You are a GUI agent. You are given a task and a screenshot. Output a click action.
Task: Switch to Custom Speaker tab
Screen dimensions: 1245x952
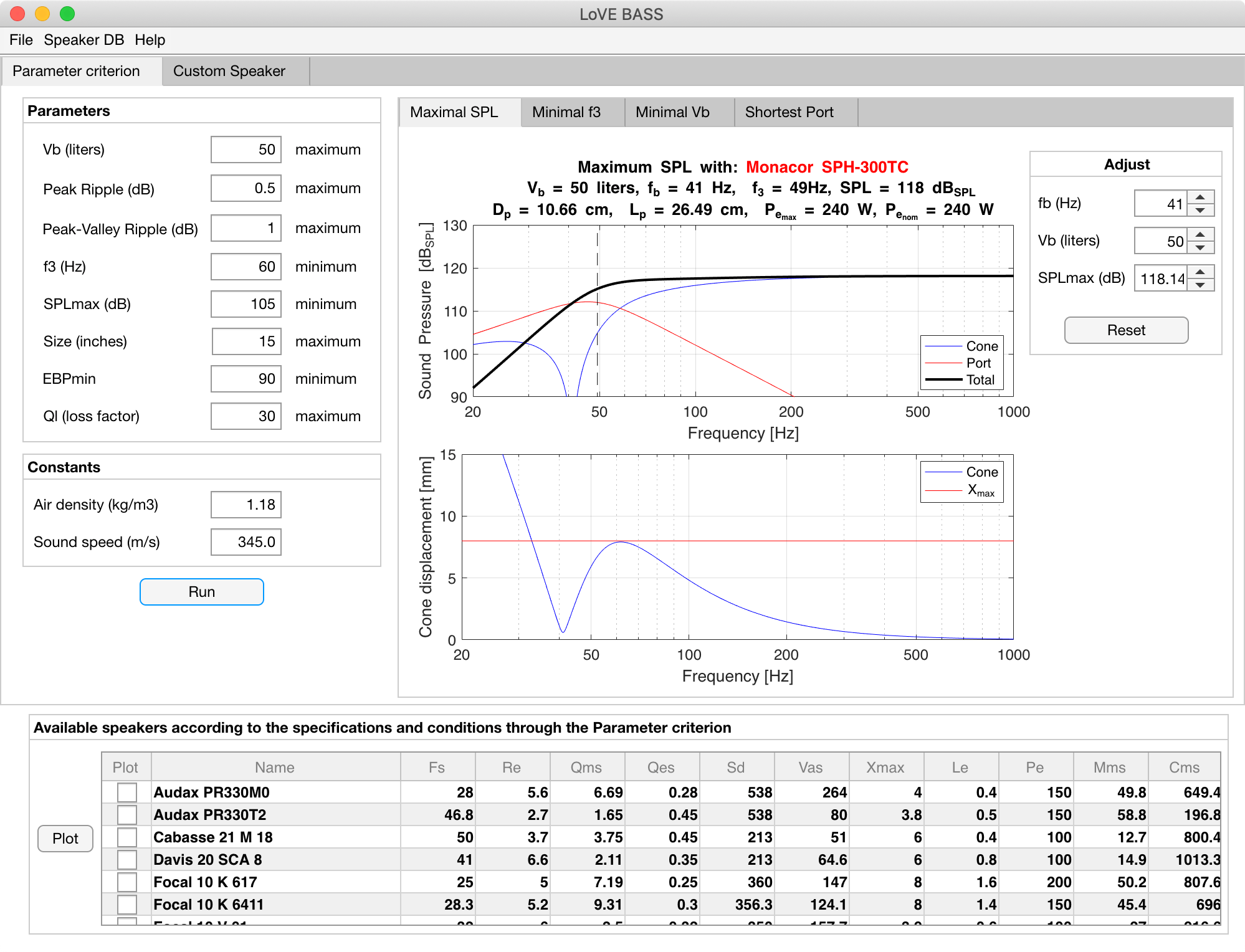pos(229,71)
